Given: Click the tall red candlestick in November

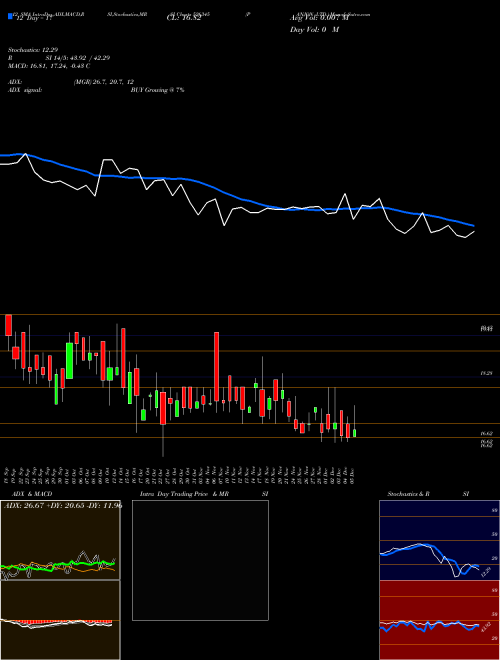Looking at the screenshot, I should (216, 367).
